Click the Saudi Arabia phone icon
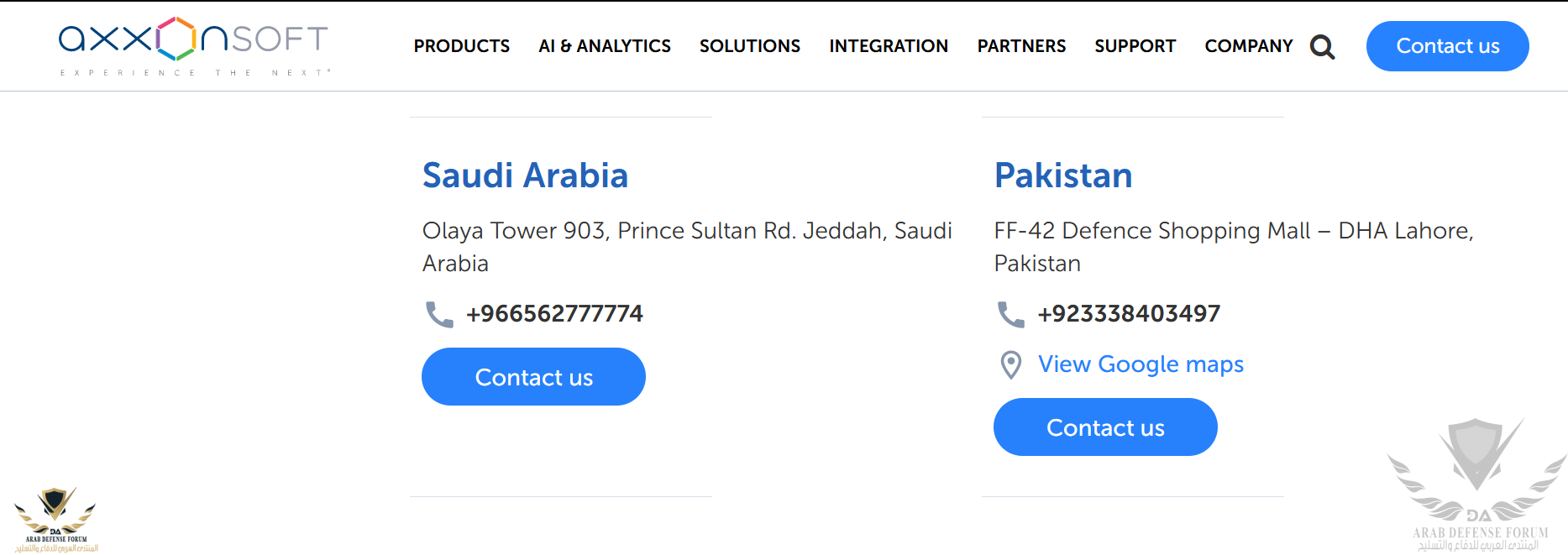Image resolution: width=1568 pixels, height=555 pixels. [439, 314]
